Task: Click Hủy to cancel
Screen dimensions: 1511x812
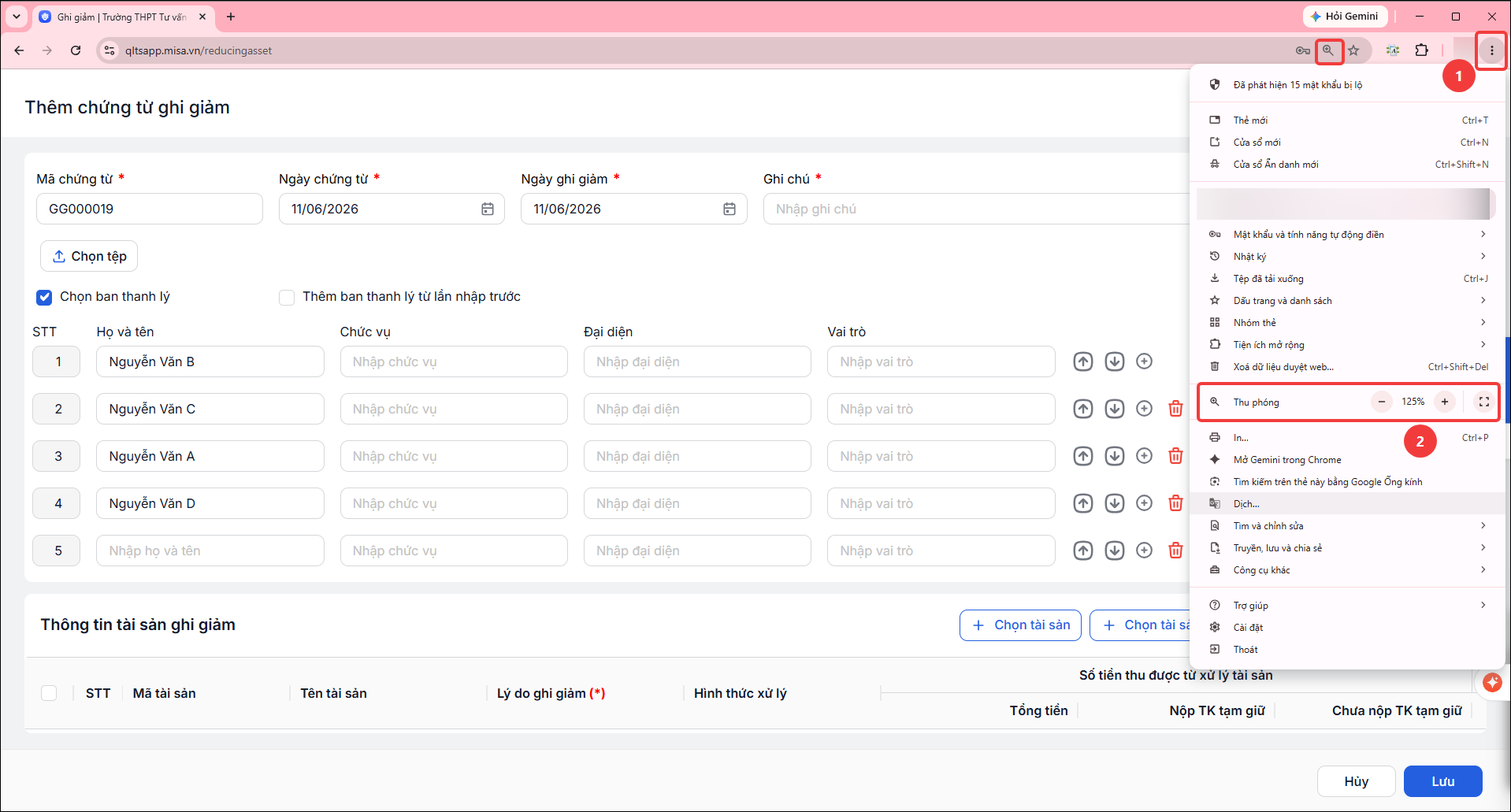Action: 1357,781
